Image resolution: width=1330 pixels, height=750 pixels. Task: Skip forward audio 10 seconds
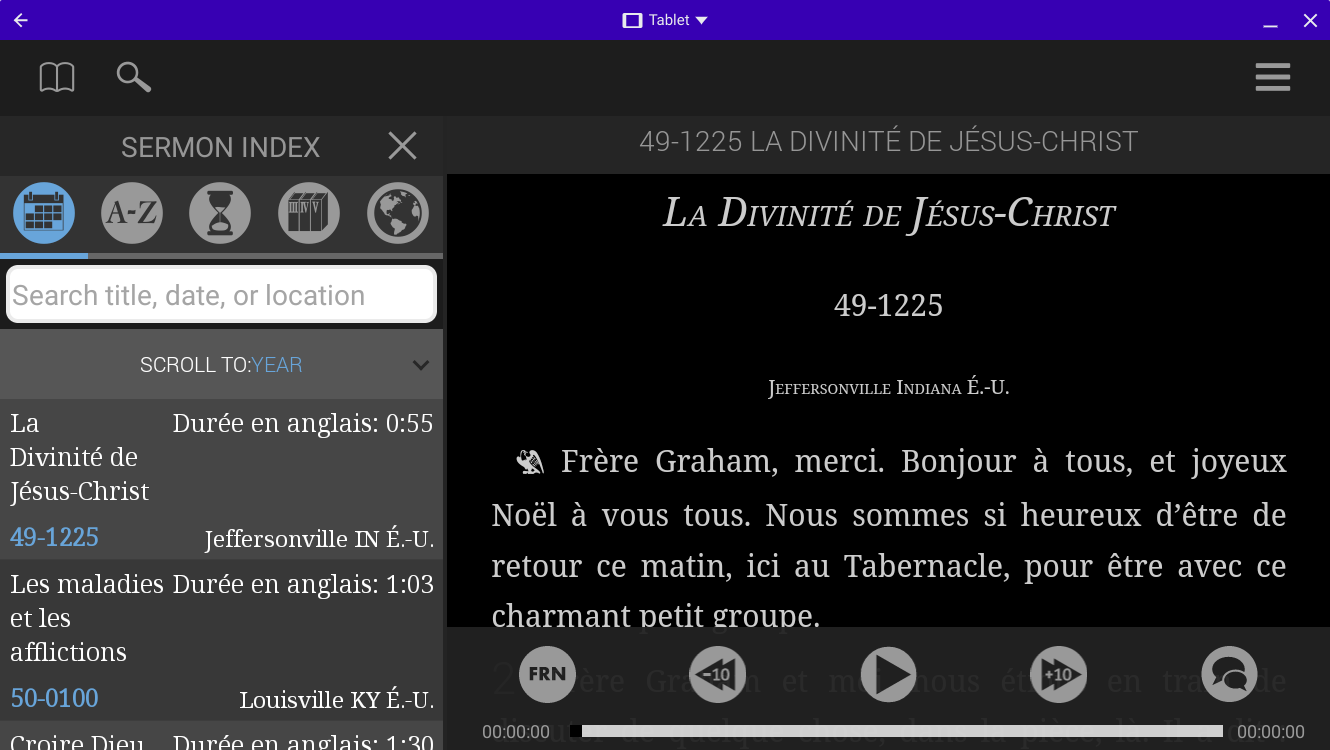pos(1058,674)
